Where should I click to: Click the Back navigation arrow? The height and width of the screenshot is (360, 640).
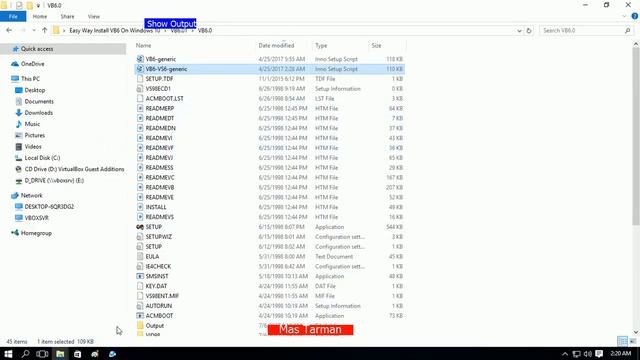(9, 30)
